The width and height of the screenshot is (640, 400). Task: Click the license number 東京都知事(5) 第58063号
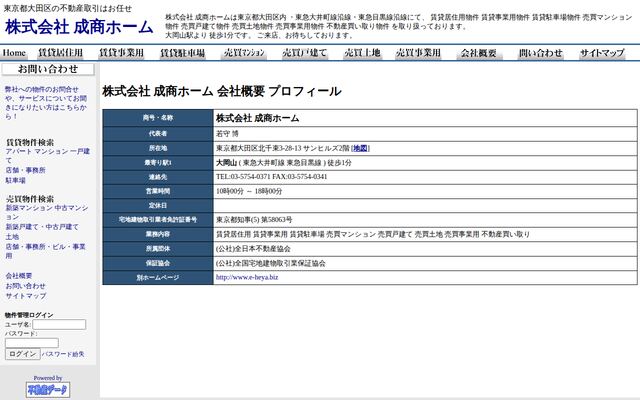pyautogui.click(x=254, y=220)
